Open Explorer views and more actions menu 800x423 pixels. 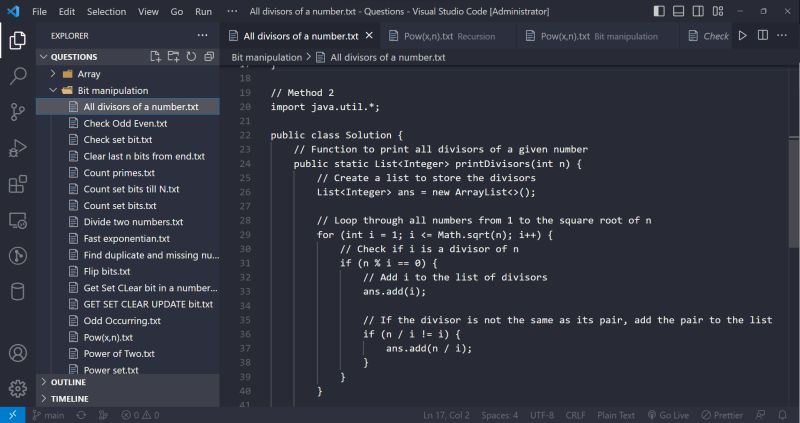[203, 36]
